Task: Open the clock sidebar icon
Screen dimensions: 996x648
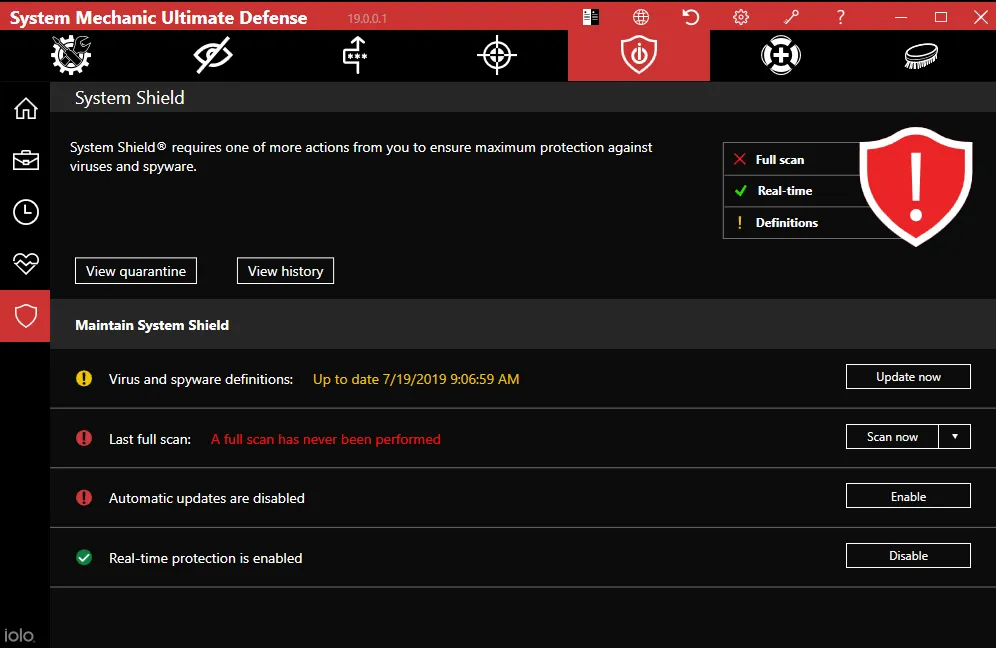Action: coord(25,212)
